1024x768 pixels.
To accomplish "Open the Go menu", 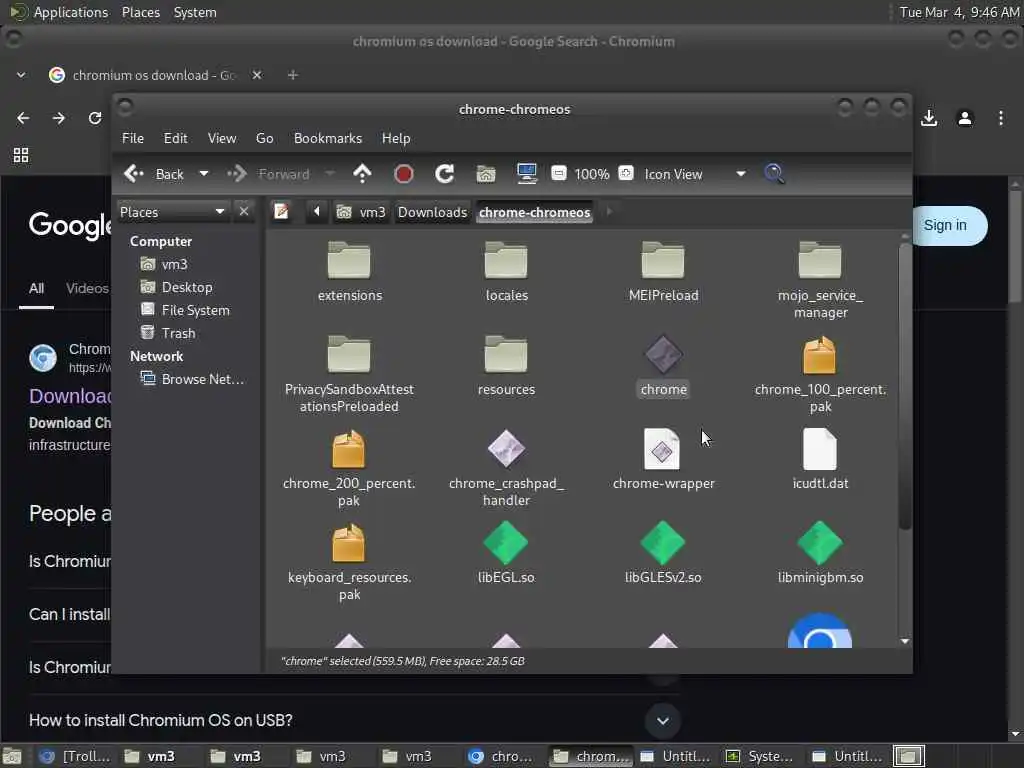I will (264, 138).
